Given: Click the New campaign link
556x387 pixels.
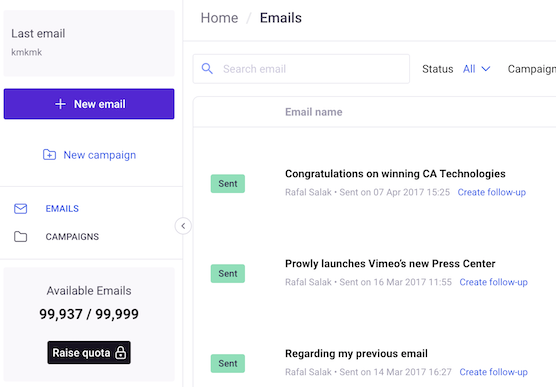Looking at the screenshot, I should click(x=100, y=155).
